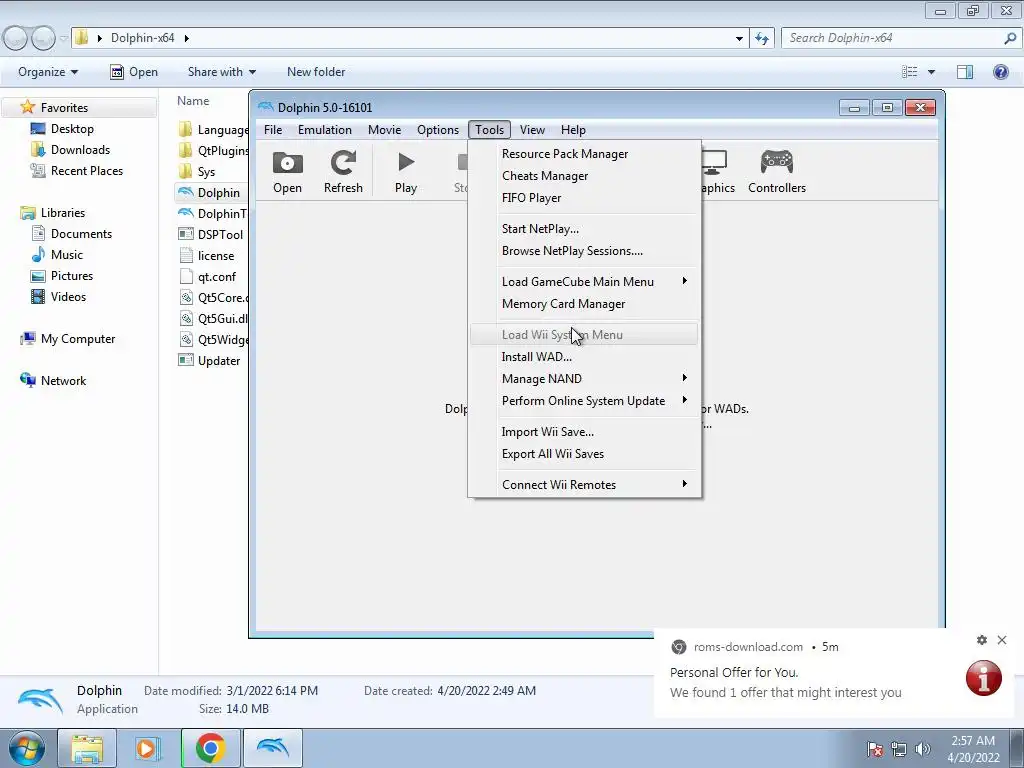Select the Qt5Gui dll file

pos(213,319)
